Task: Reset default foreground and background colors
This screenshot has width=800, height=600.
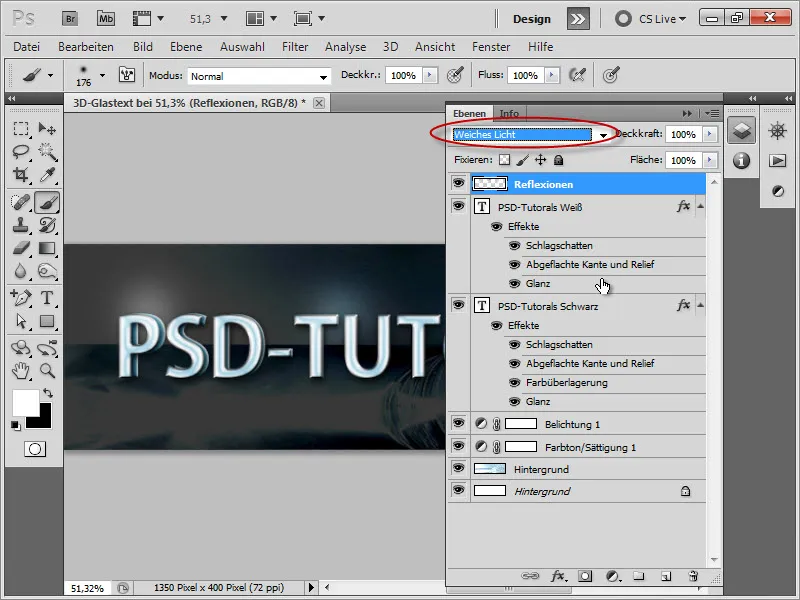Action: [16, 426]
